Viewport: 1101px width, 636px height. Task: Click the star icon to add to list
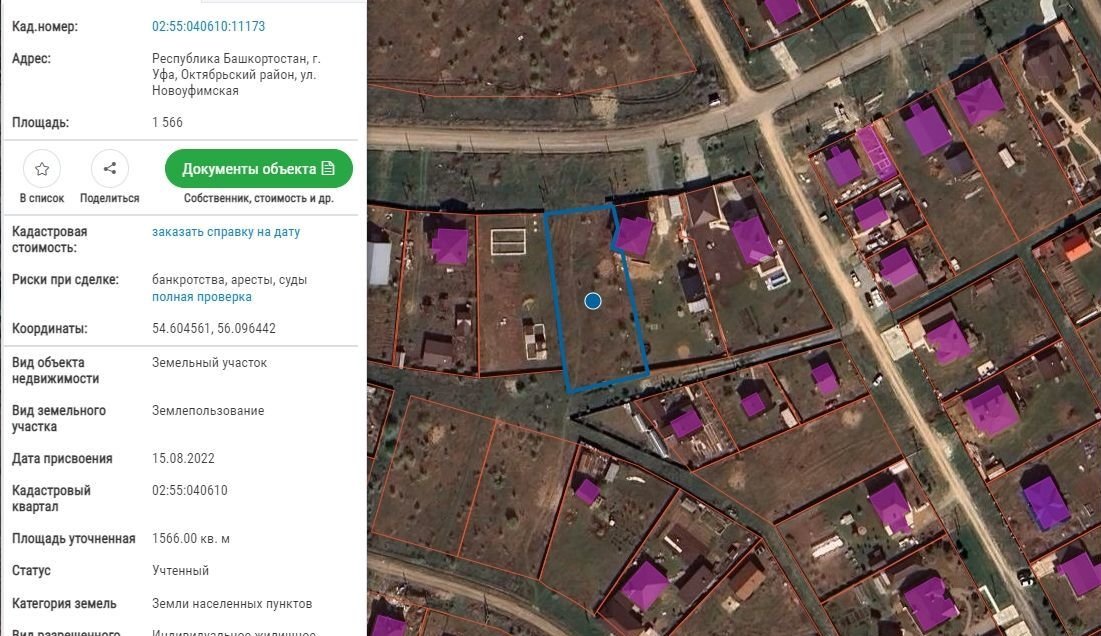42,169
